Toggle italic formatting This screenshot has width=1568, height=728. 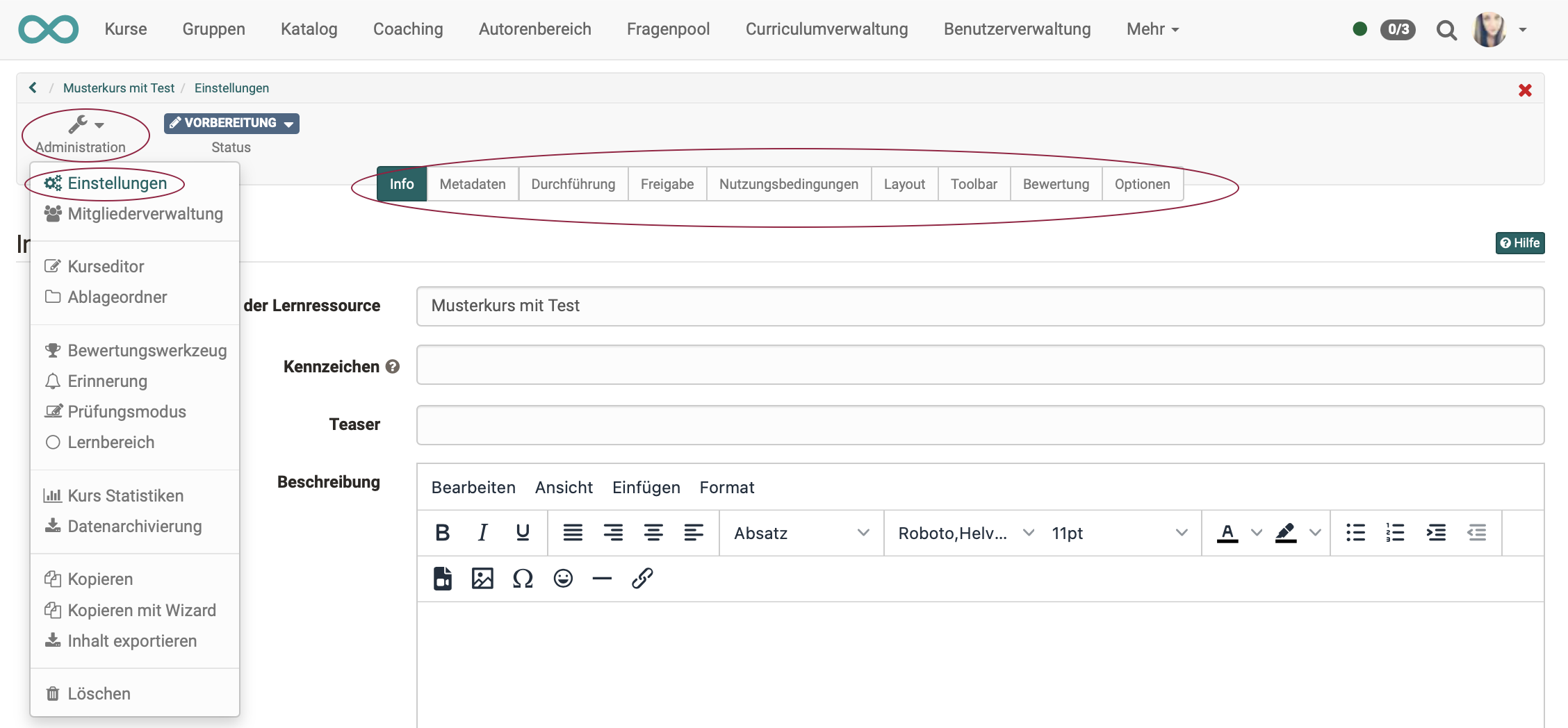point(482,533)
